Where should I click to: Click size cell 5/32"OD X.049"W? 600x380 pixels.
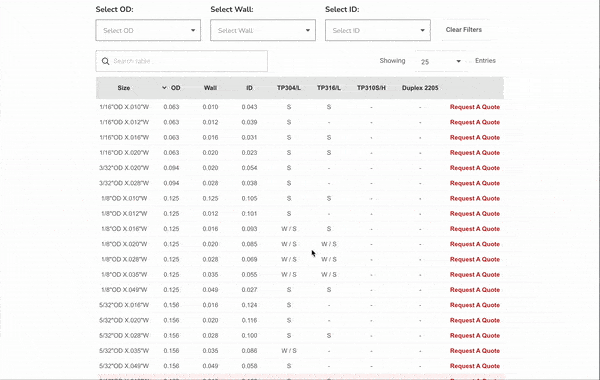tap(124, 366)
